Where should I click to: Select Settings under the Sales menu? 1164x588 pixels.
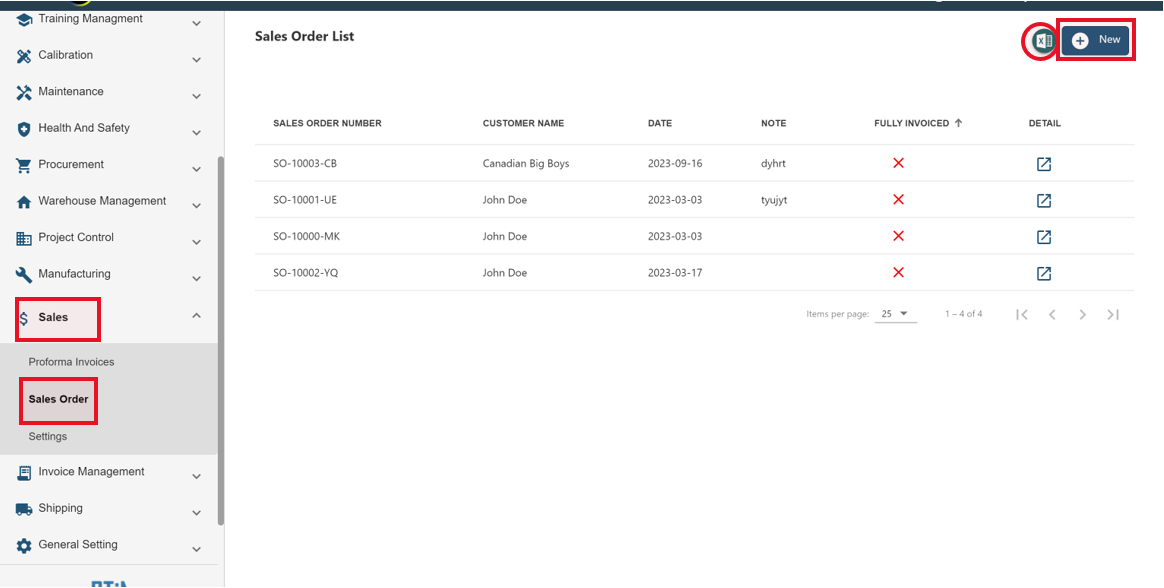click(47, 436)
